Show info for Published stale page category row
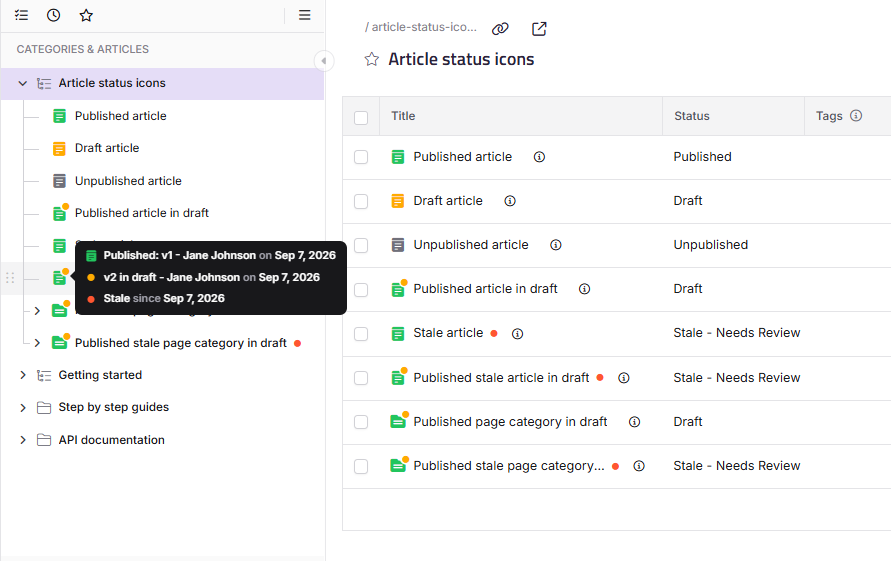 (639, 466)
